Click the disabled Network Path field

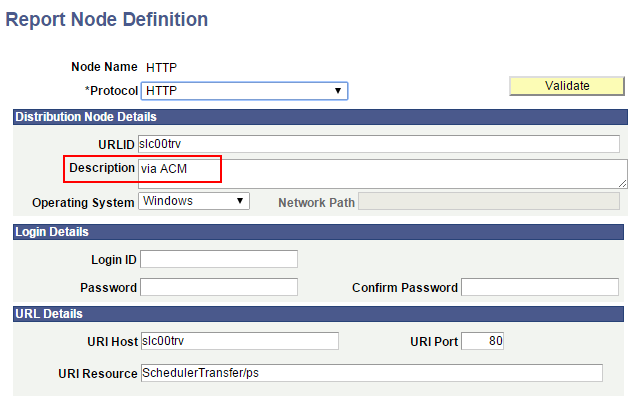pyautogui.click(x=489, y=201)
